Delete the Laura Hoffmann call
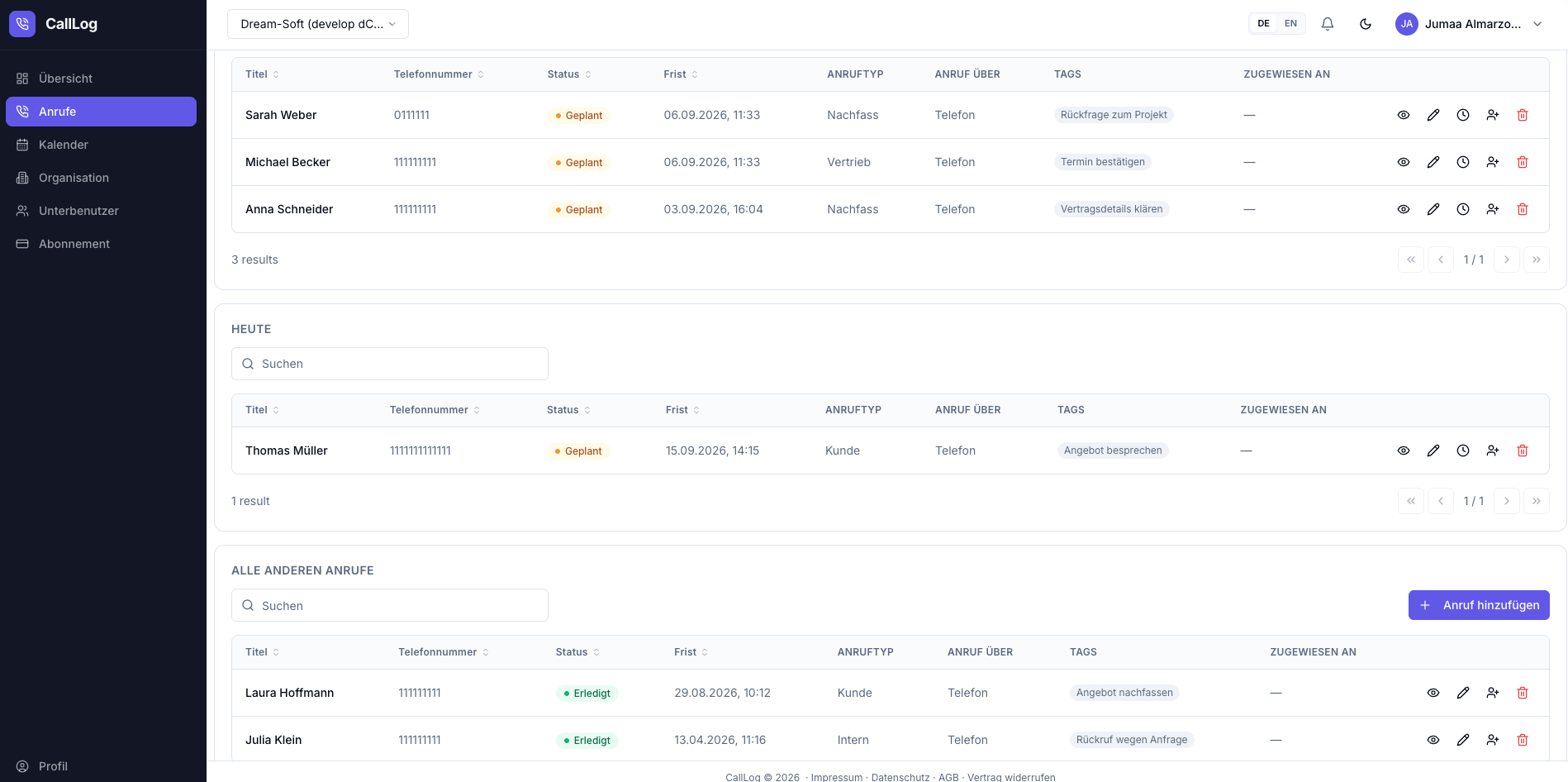Screen dimensions: 1568x782 [1523, 693]
